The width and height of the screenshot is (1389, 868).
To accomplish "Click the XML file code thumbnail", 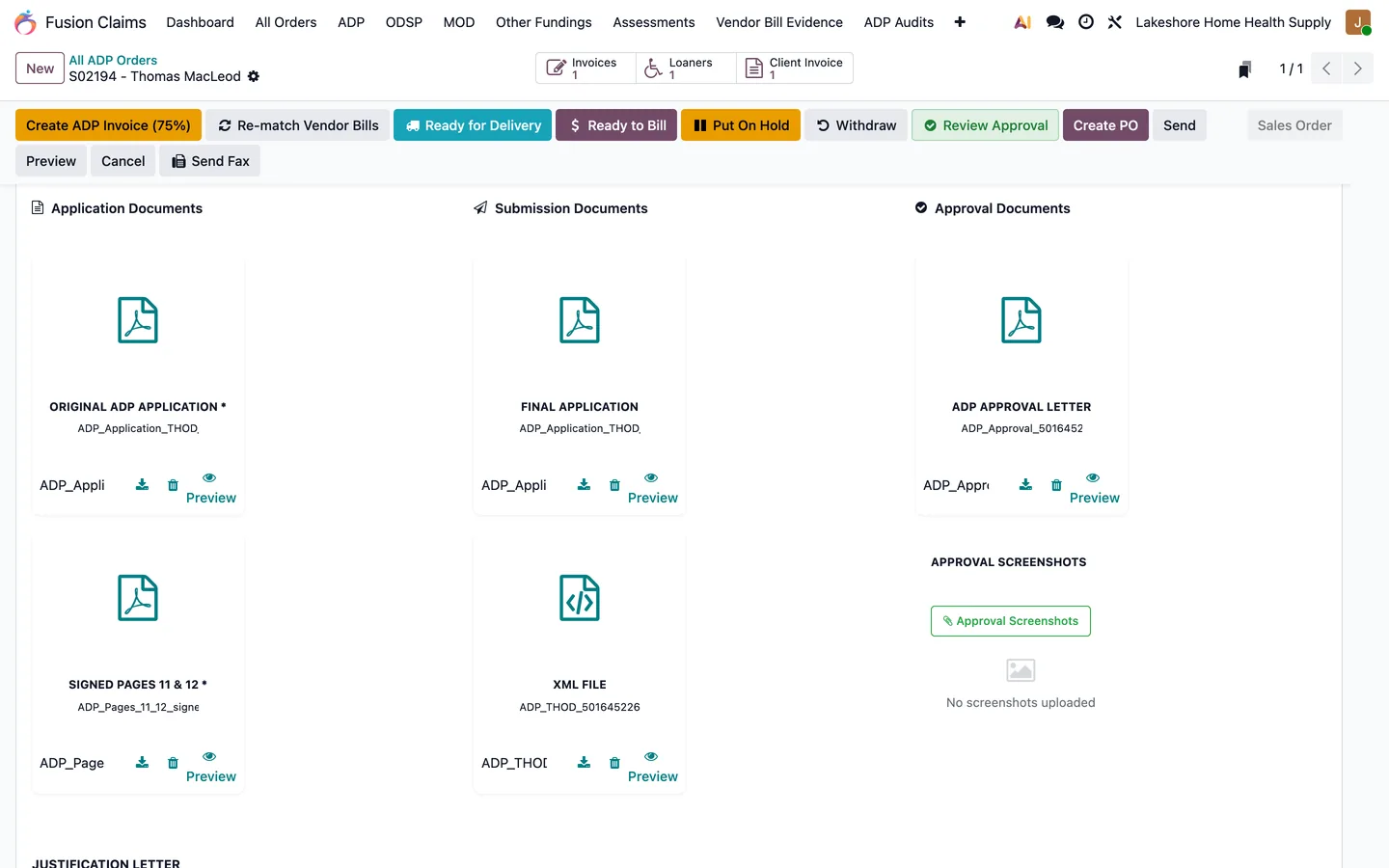I will pyautogui.click(x=580, y=598).
